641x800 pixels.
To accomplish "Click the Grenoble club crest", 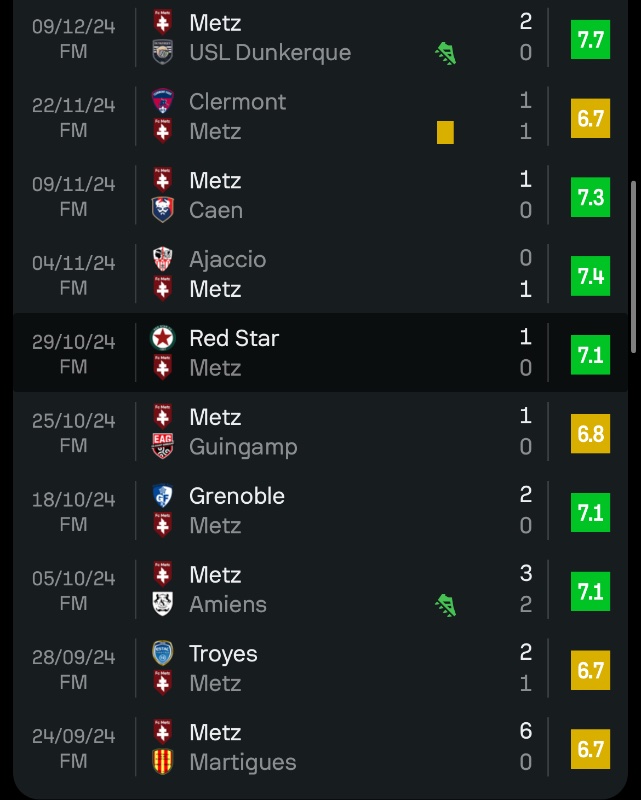I will [162, 496].
